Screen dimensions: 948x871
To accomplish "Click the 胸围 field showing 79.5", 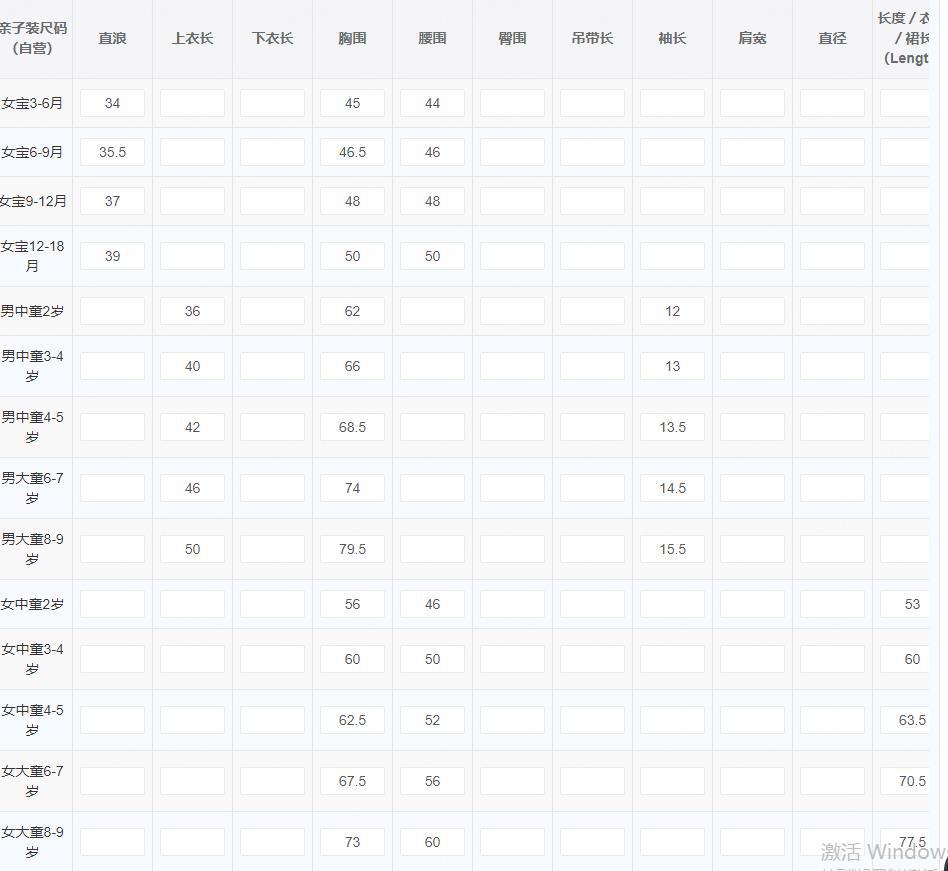I will pos(352,549).
